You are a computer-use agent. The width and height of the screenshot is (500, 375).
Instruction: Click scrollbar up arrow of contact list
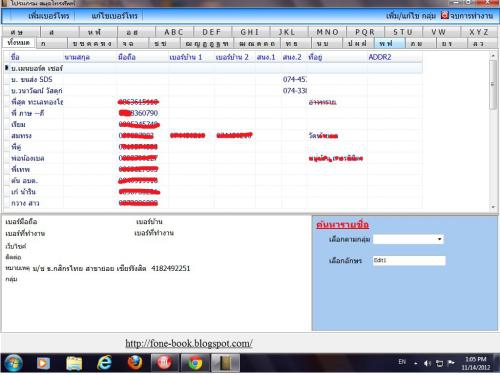[493, 56]
